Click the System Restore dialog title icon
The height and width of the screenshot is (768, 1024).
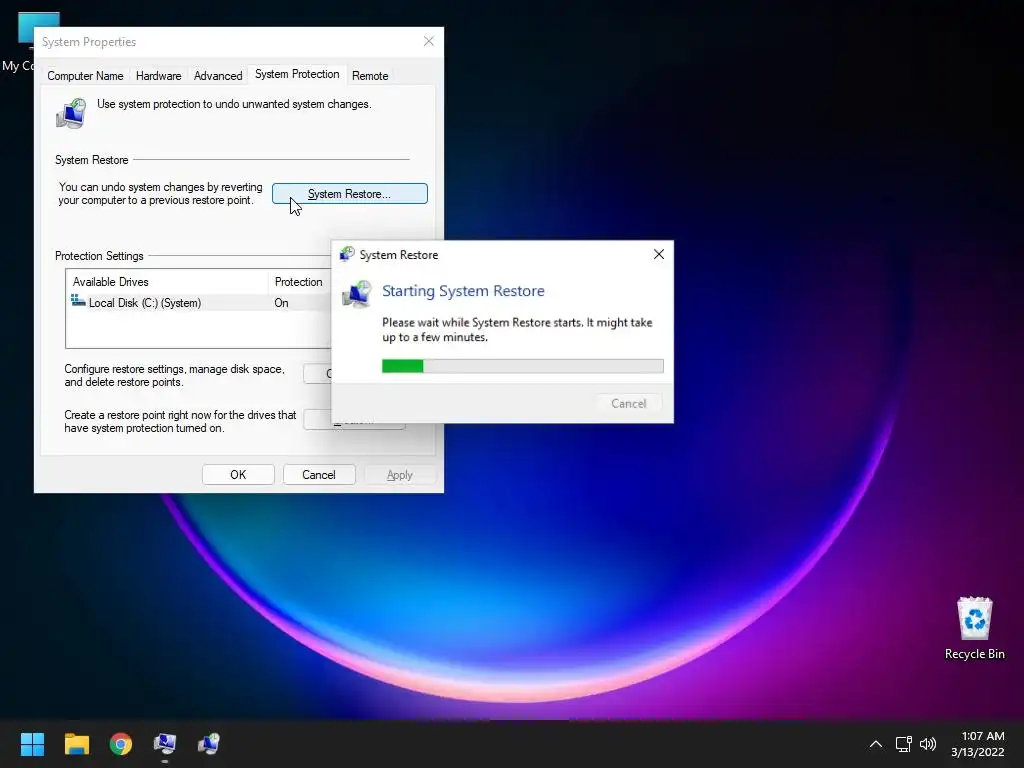point(347,255)
